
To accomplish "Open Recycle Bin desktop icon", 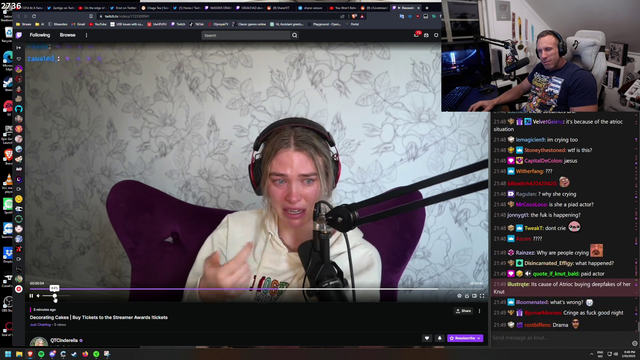I will pos(8,34).
